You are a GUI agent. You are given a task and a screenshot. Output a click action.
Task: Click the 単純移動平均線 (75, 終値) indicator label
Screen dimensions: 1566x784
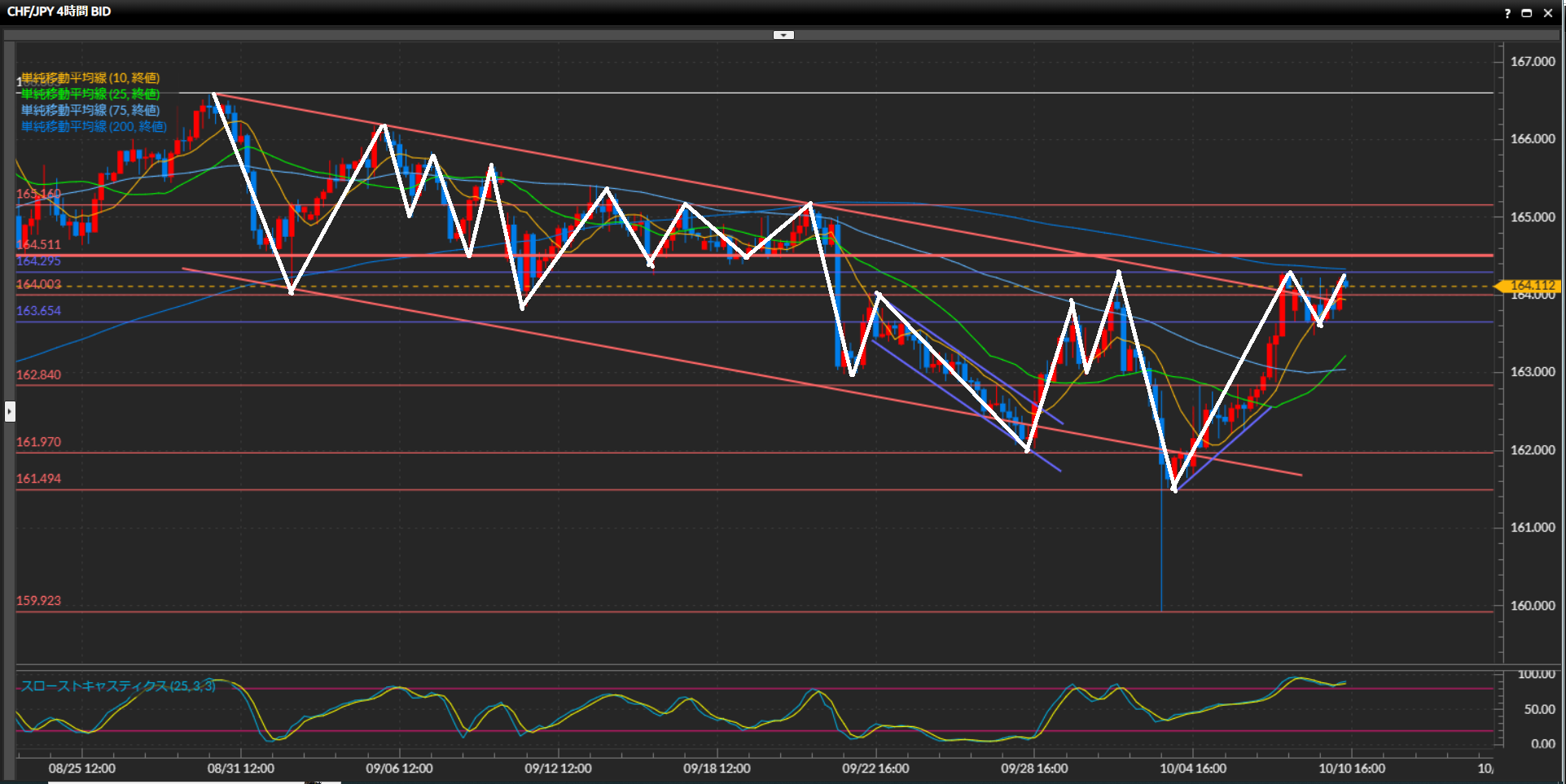tap(90, 111)
